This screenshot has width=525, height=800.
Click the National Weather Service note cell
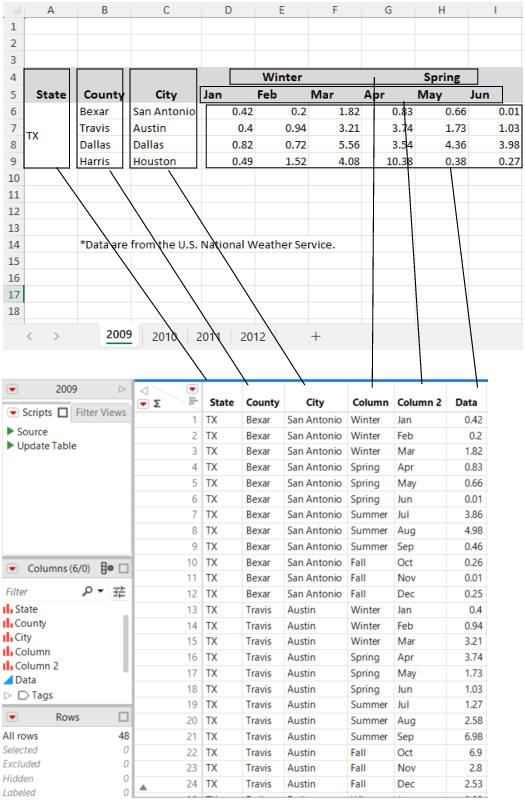(208, 245)
